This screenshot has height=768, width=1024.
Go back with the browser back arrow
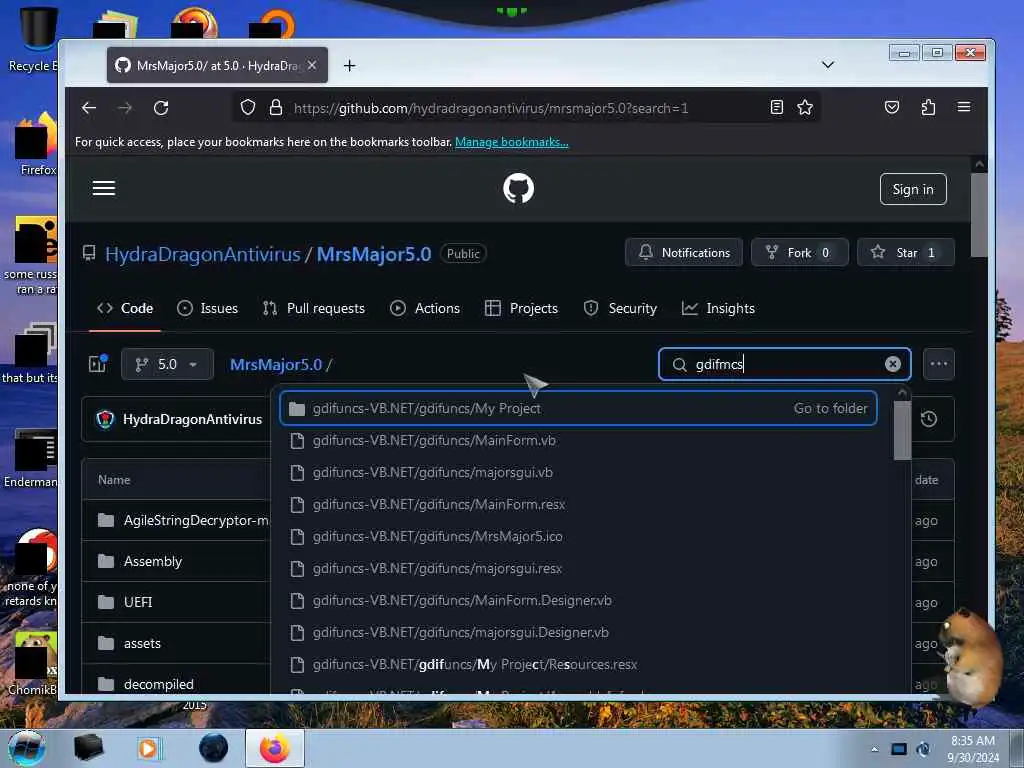tap(89, 108)
